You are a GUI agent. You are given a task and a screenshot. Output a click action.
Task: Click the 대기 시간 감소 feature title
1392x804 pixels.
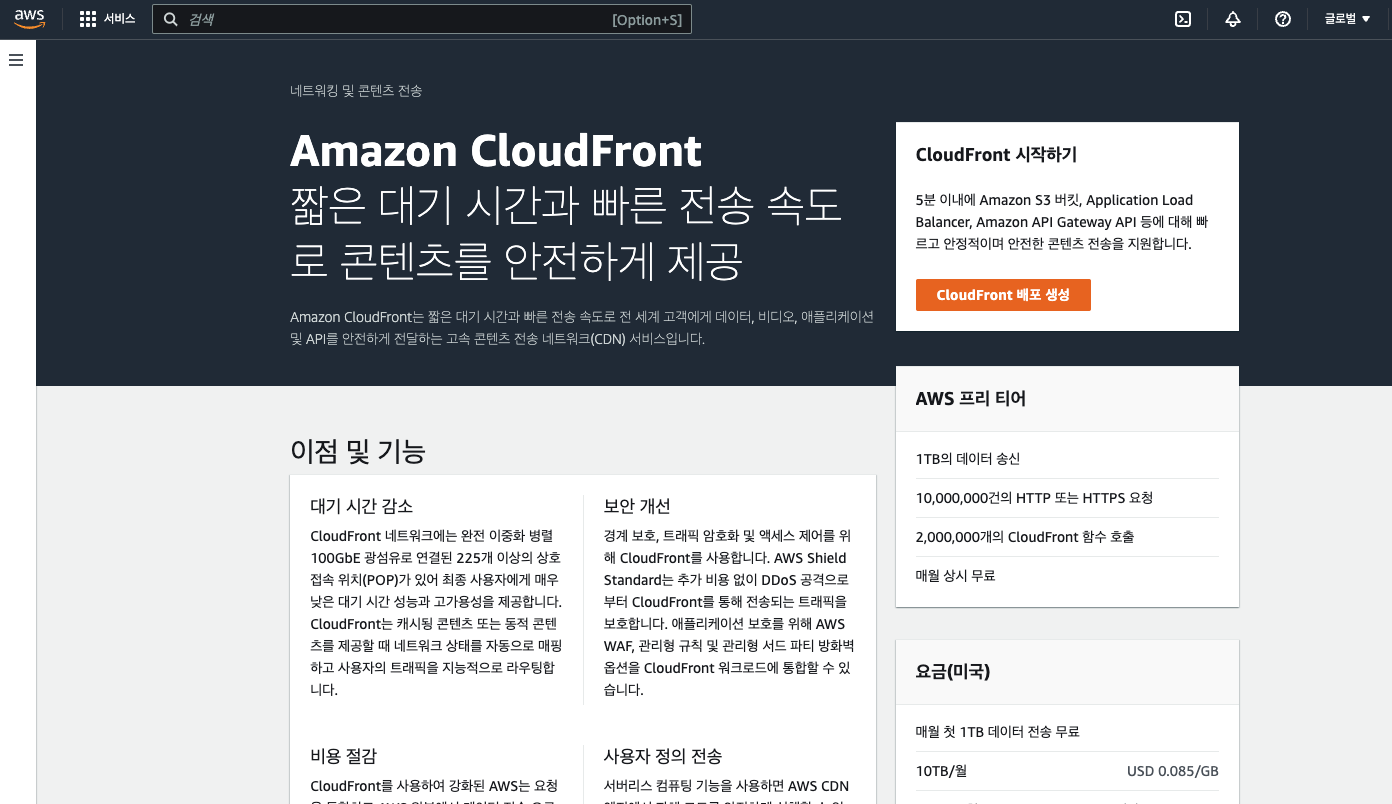362,506
